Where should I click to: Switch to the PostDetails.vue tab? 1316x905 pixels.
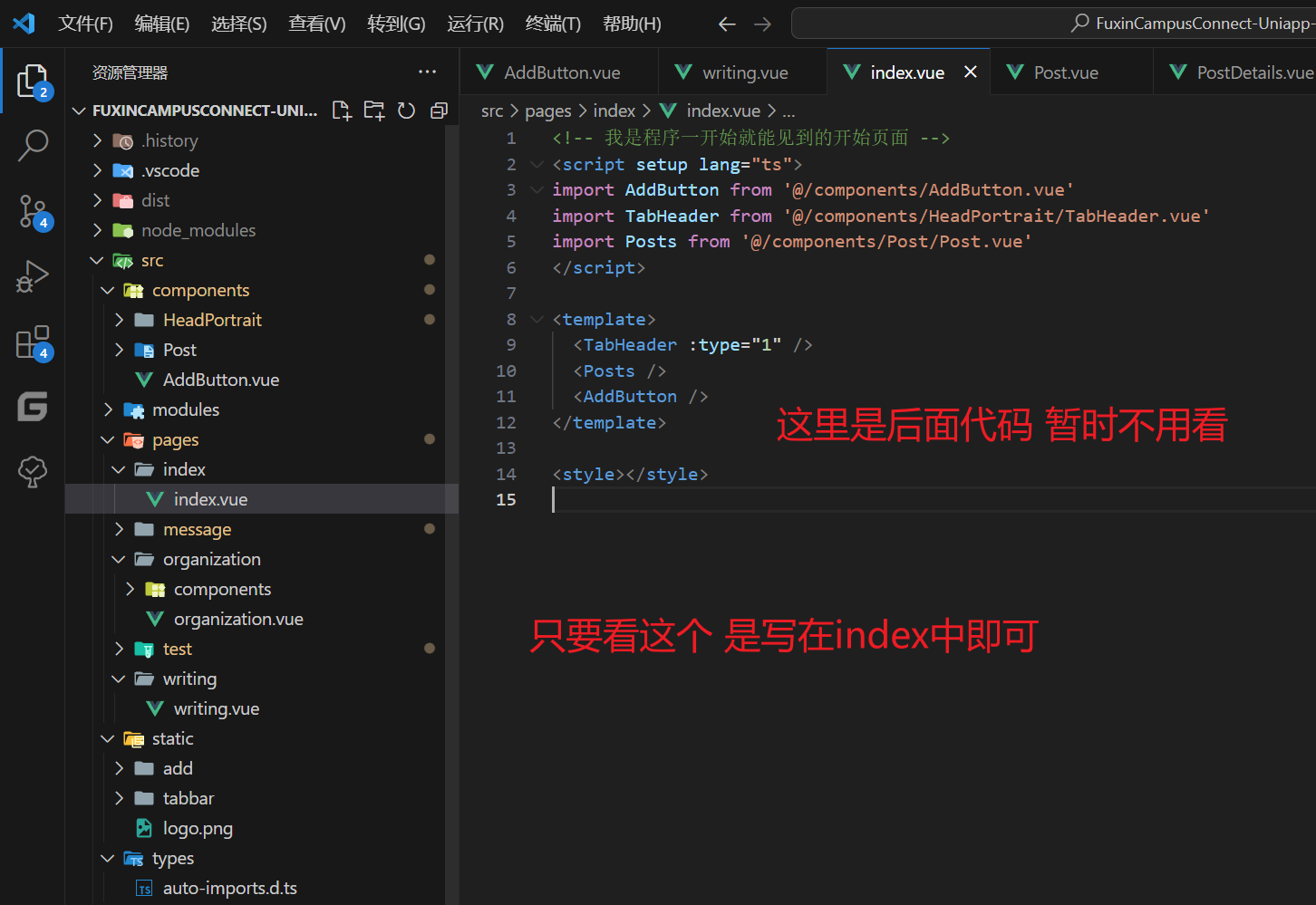(x=1234, y=72)
